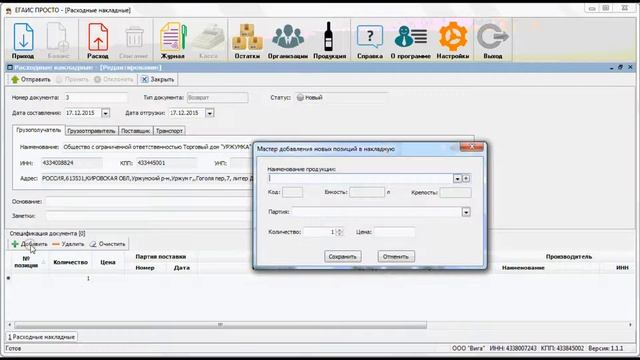Image resolution: width=640 pixels, height=360 pixels.
Task: Close the Мастер добавления позиций dialog
Action: 471,147
